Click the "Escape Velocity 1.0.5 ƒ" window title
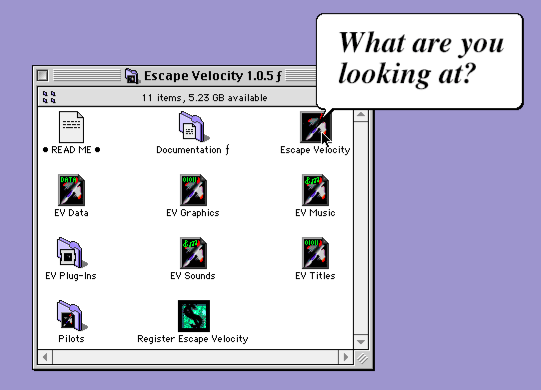 [x=213, y=76]
